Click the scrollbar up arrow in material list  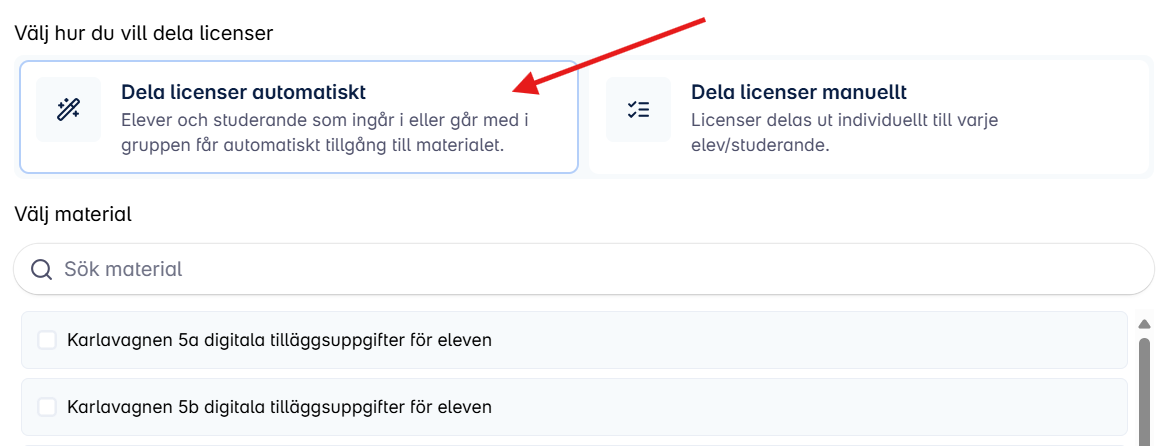(1144, 323)
